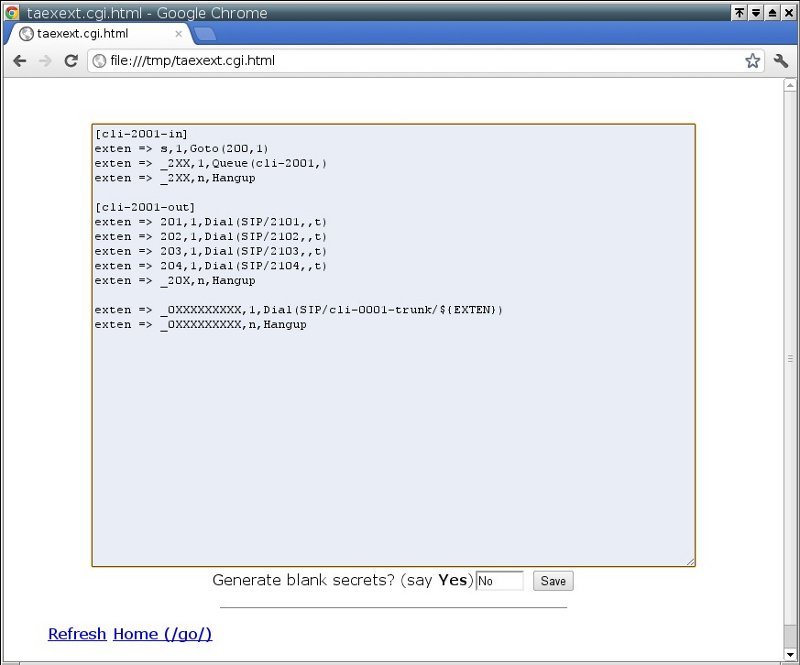Image resolution: width=800 pixels, height=665 pixels.
Task: Click the page info icon in the address bar
Action: tap(99, 61)
